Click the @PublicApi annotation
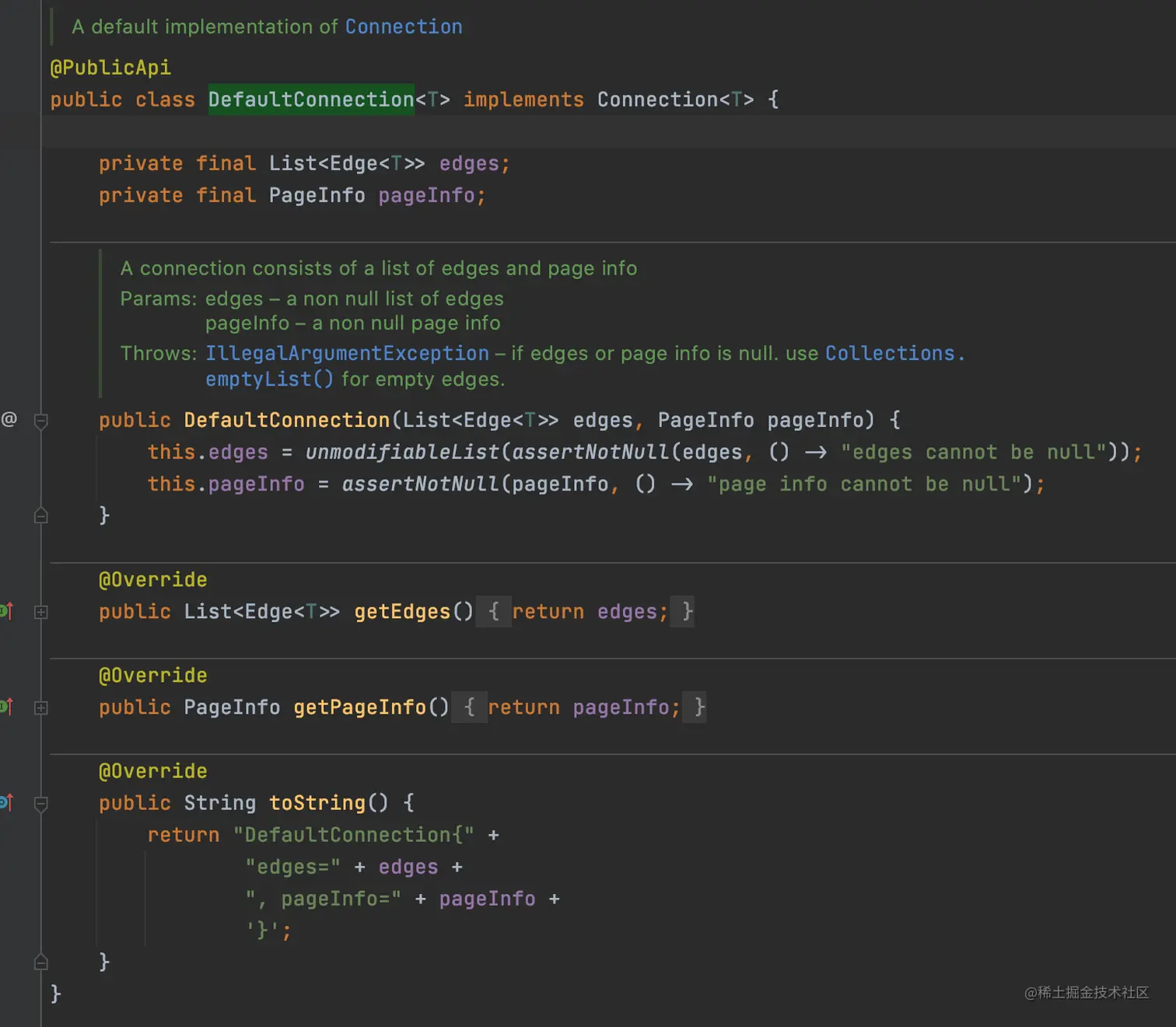This screenshot has width=1176, height=1027. click(x=110, y=68)
